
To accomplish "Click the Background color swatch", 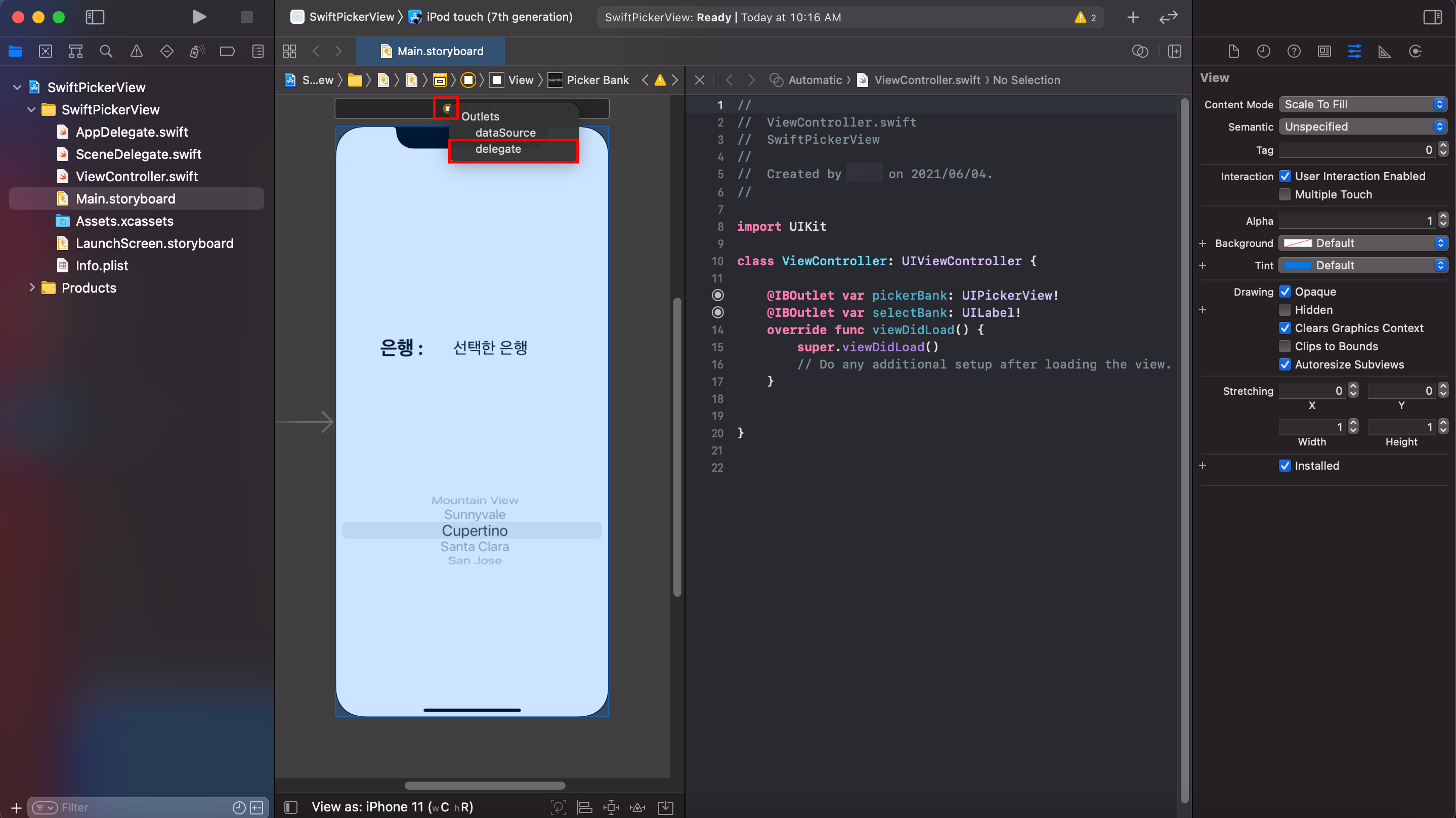I will point(1298,243).
